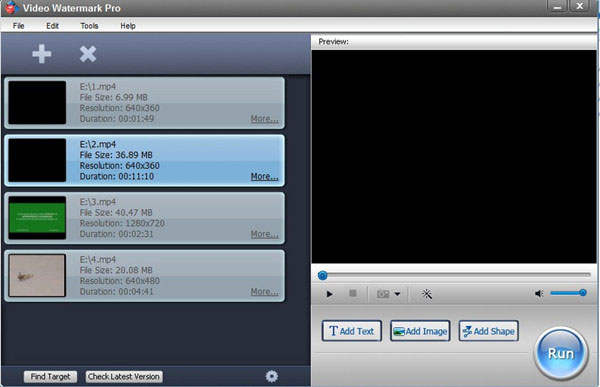Click the black video preview area

[x=454, y=156]
